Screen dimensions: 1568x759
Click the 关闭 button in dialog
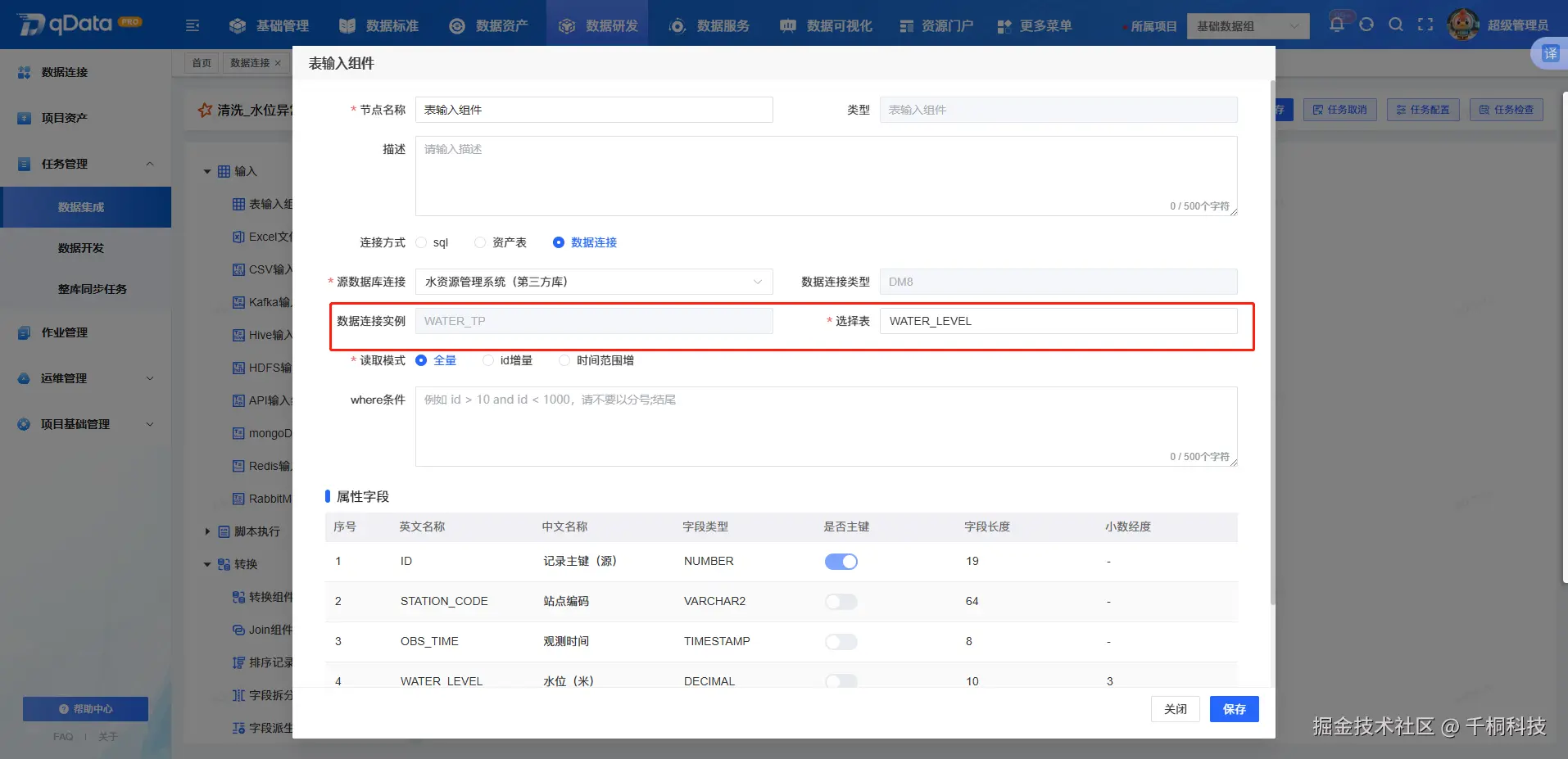1176,709
